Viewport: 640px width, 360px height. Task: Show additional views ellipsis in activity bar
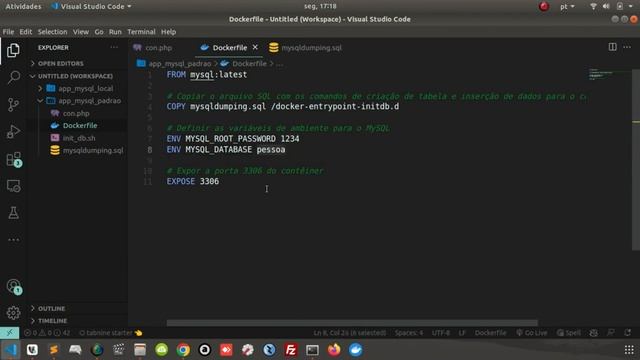pyautogui.click(x=13, y=240)
